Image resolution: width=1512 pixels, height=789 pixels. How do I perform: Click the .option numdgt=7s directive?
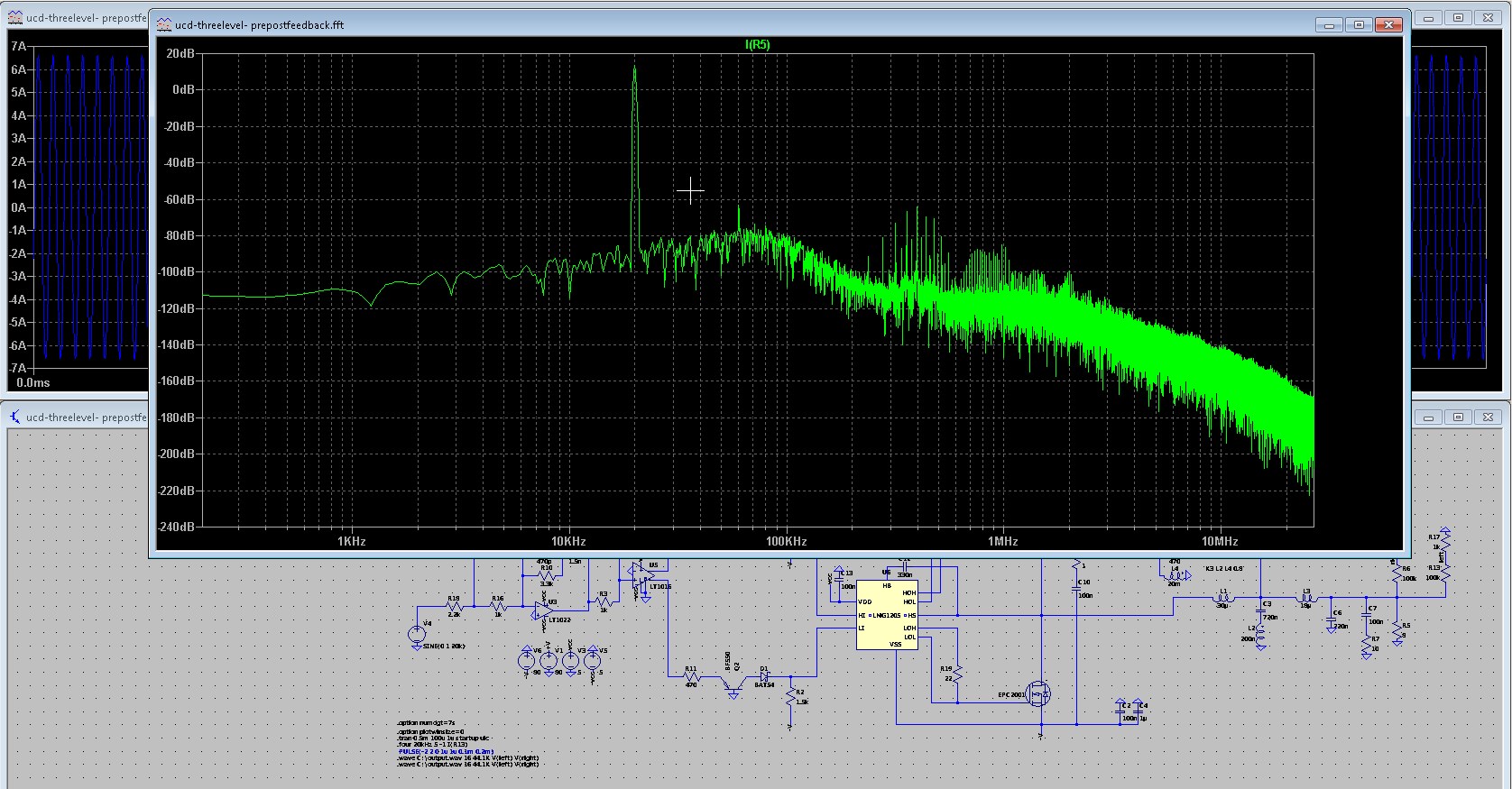tap(426, 722)
